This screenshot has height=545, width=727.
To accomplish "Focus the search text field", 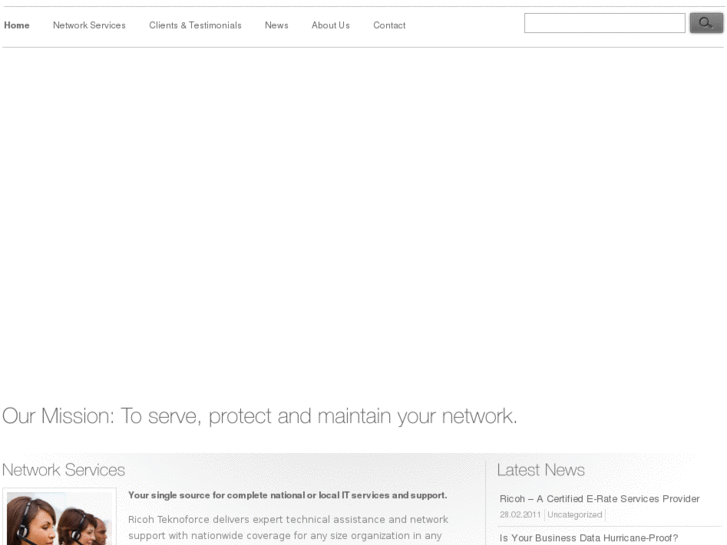I will click(x=605, y=23).
